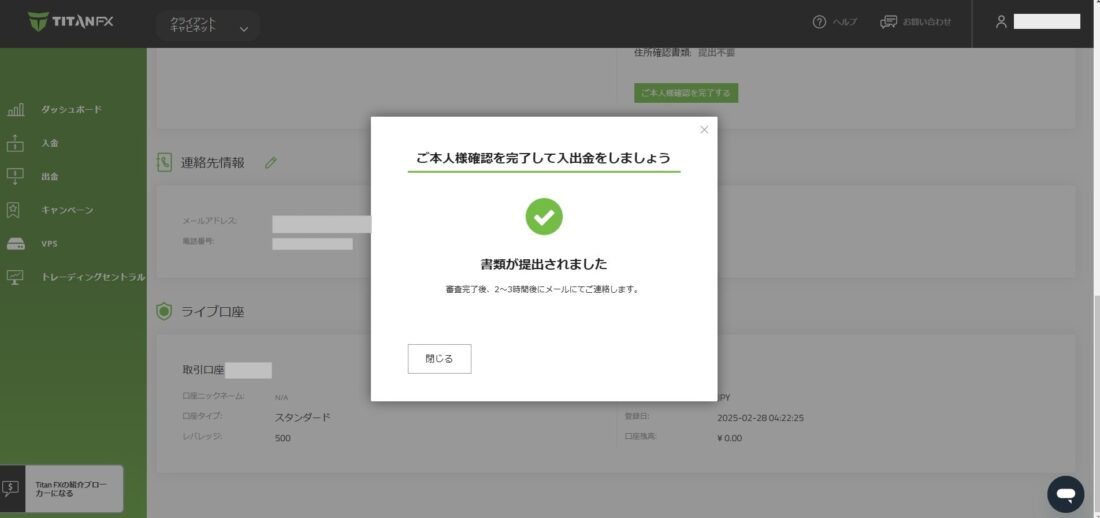This screenshot has width=1100, height=518.
Task: Select the ダッシュボード menu label
Action: (71, 110)
